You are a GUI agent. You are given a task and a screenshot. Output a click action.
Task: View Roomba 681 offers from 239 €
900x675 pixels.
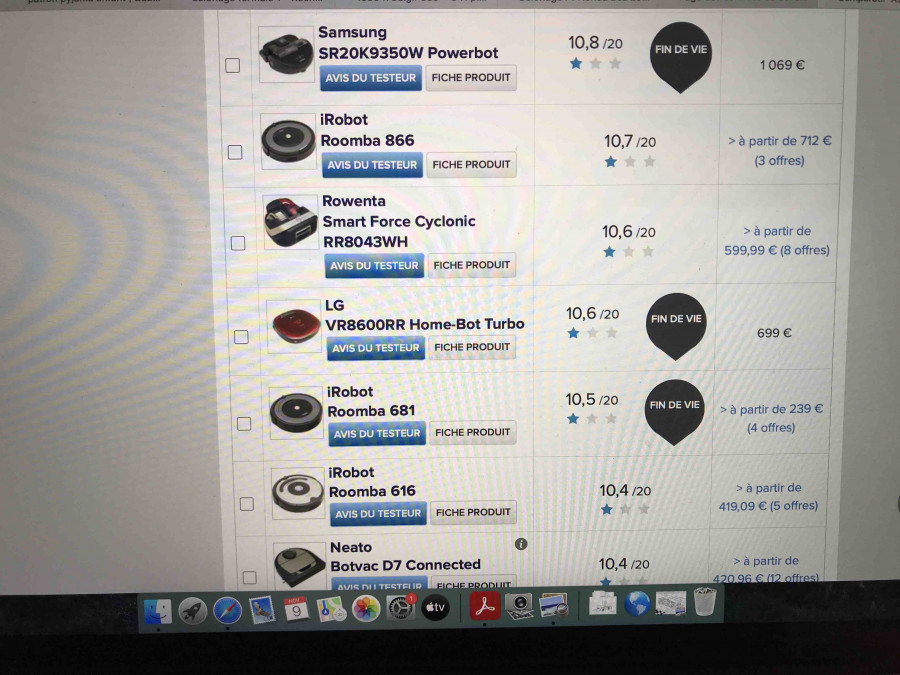(776, 418)
